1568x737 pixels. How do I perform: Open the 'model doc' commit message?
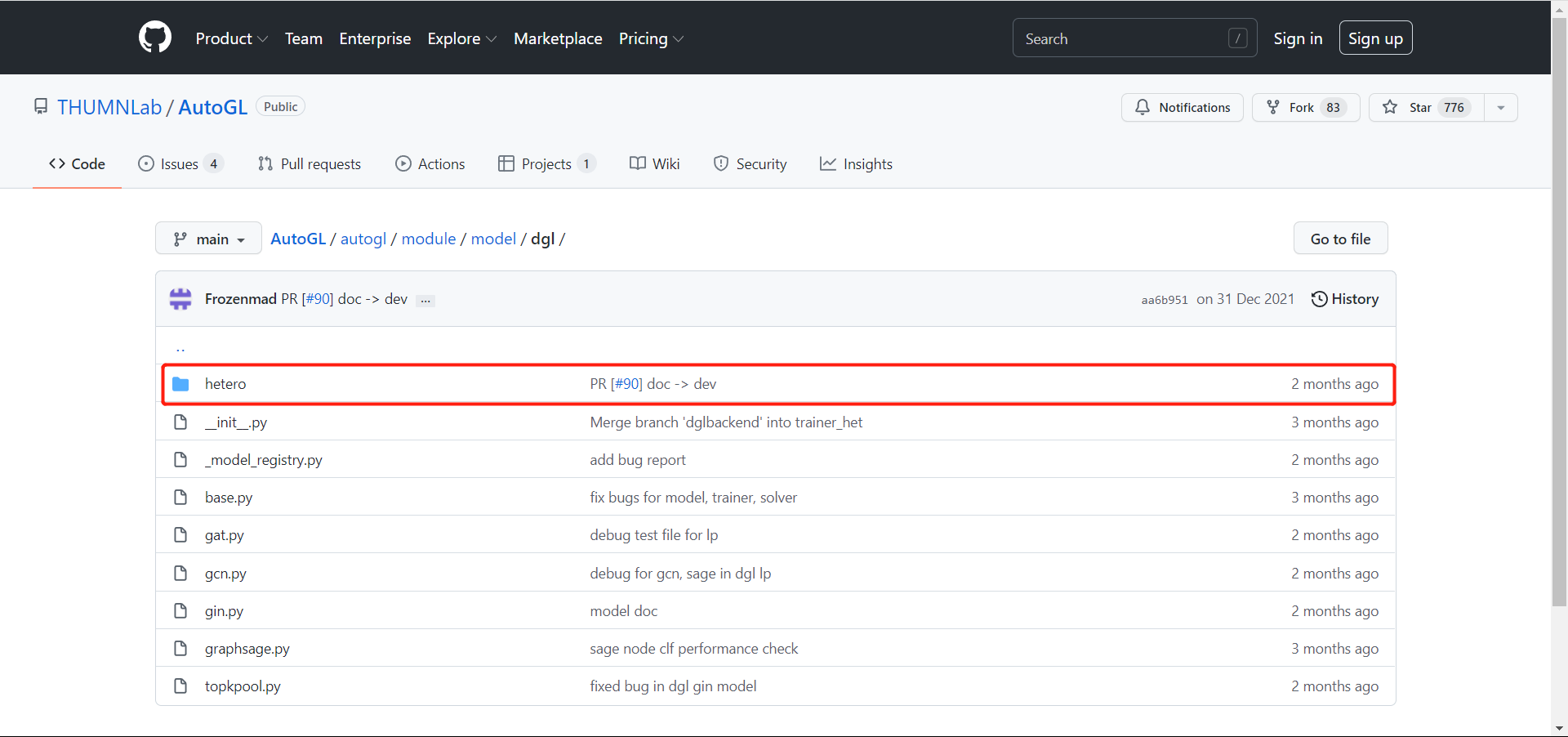624,611
